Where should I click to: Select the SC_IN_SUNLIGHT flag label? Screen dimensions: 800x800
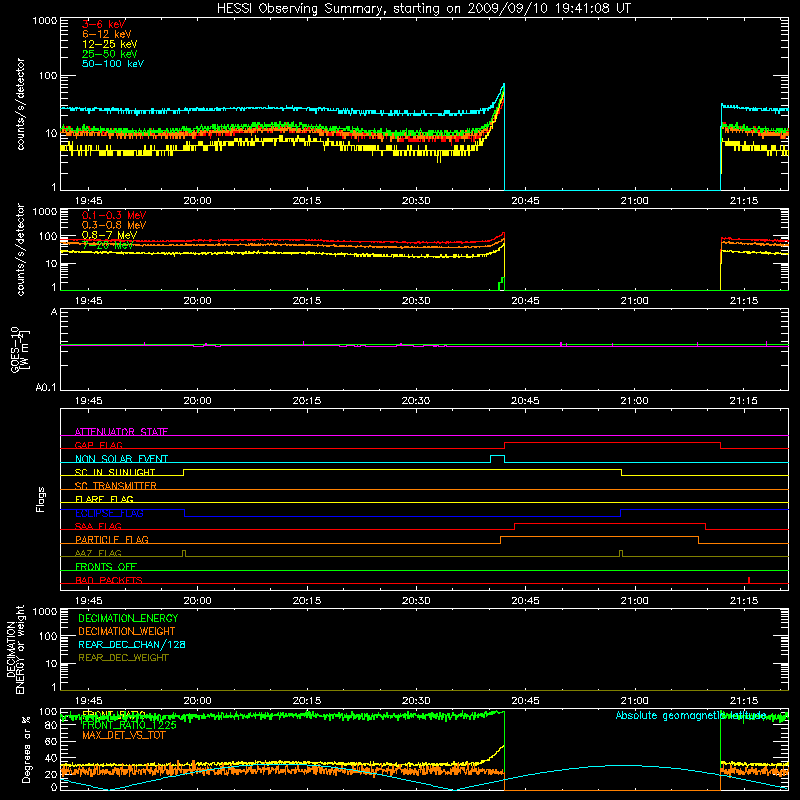point(115,472)
